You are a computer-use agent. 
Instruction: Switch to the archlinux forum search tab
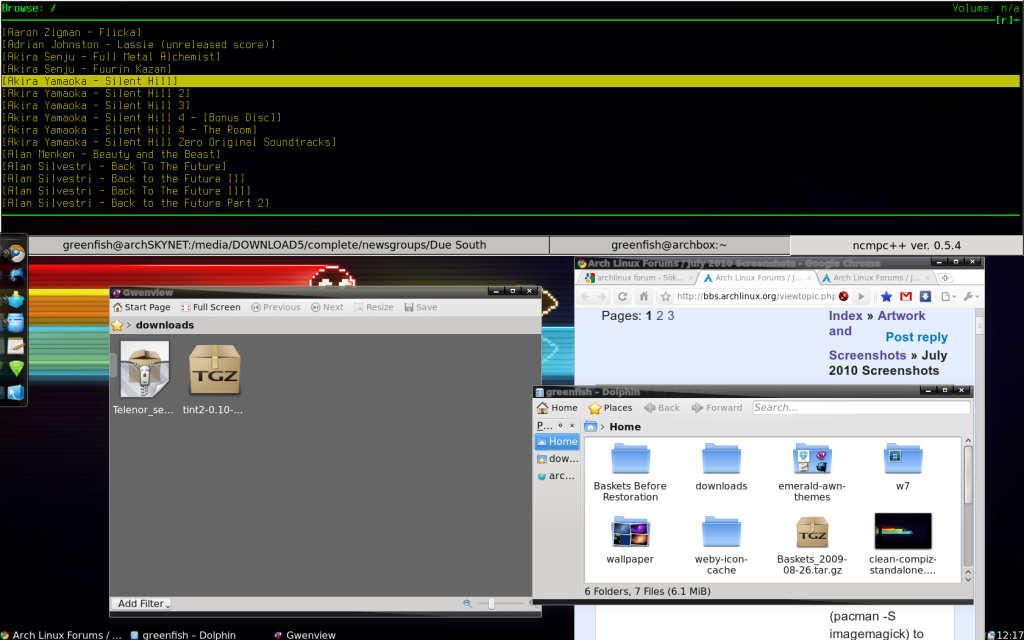[636, 278]
